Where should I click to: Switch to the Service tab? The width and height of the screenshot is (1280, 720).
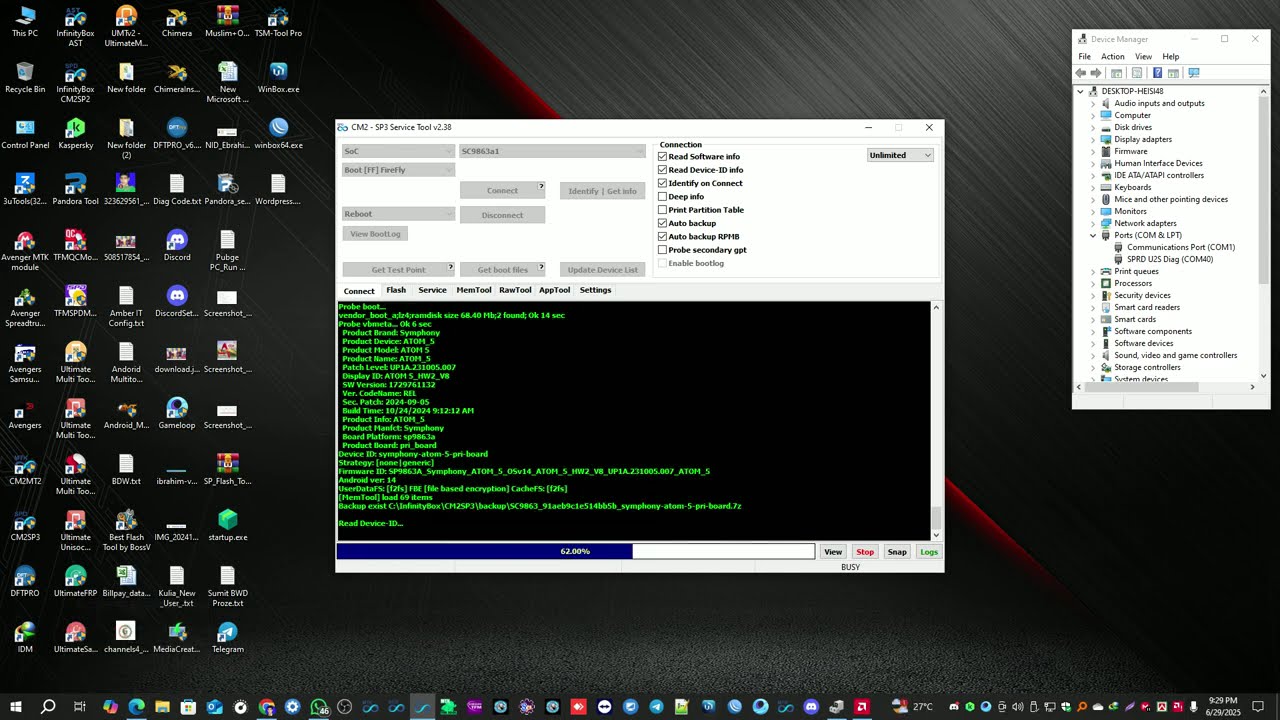432,290
